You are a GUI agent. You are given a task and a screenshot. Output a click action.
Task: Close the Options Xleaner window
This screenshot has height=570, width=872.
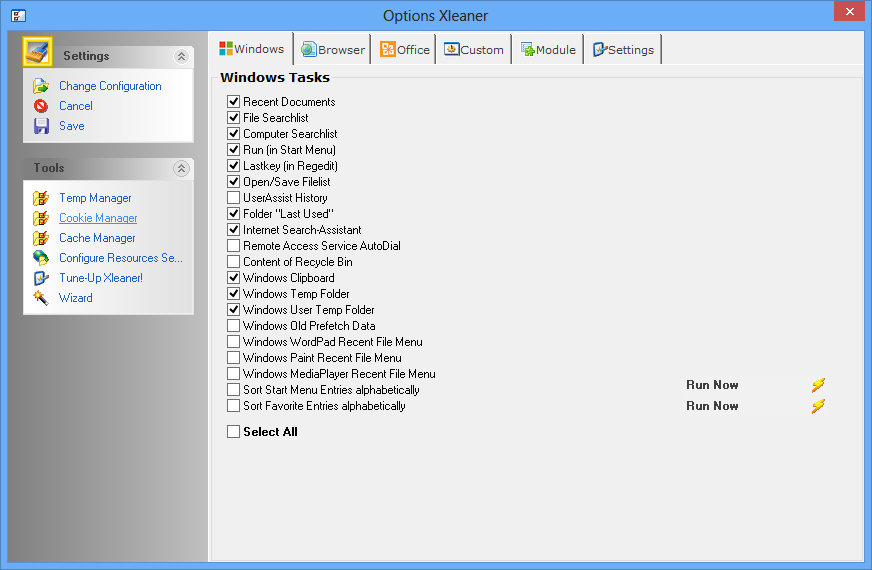[849, 11]
